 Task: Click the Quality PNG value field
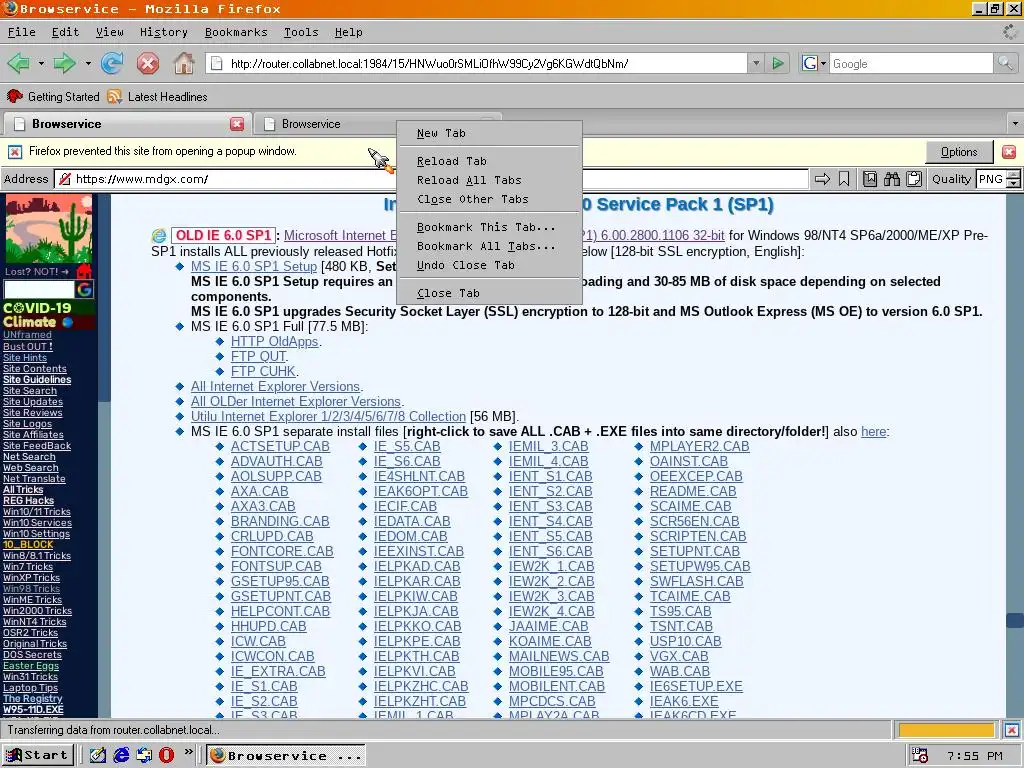pos(990,179)
